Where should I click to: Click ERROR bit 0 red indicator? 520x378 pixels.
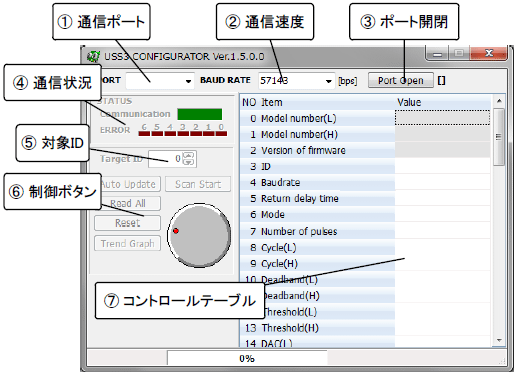click(x=221, y=134)
